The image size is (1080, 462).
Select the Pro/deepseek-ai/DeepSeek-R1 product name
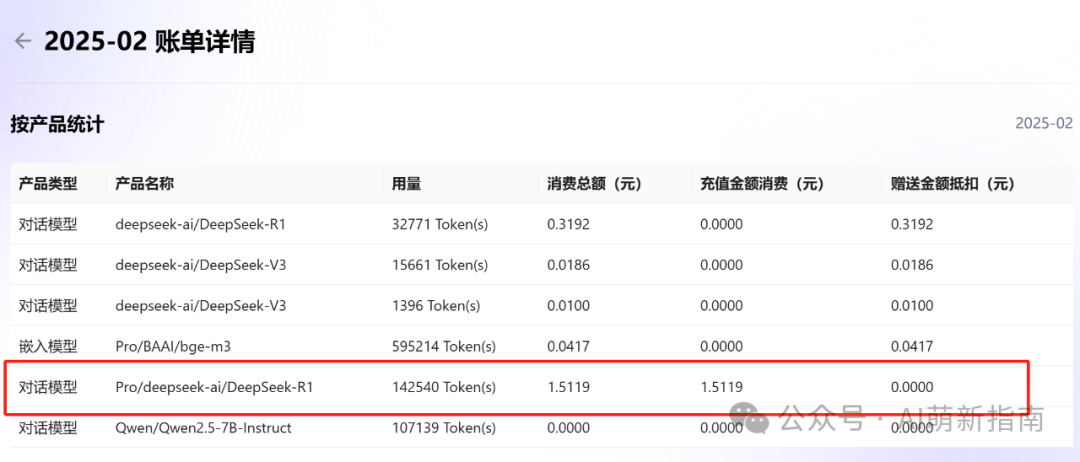click(214, 387)
